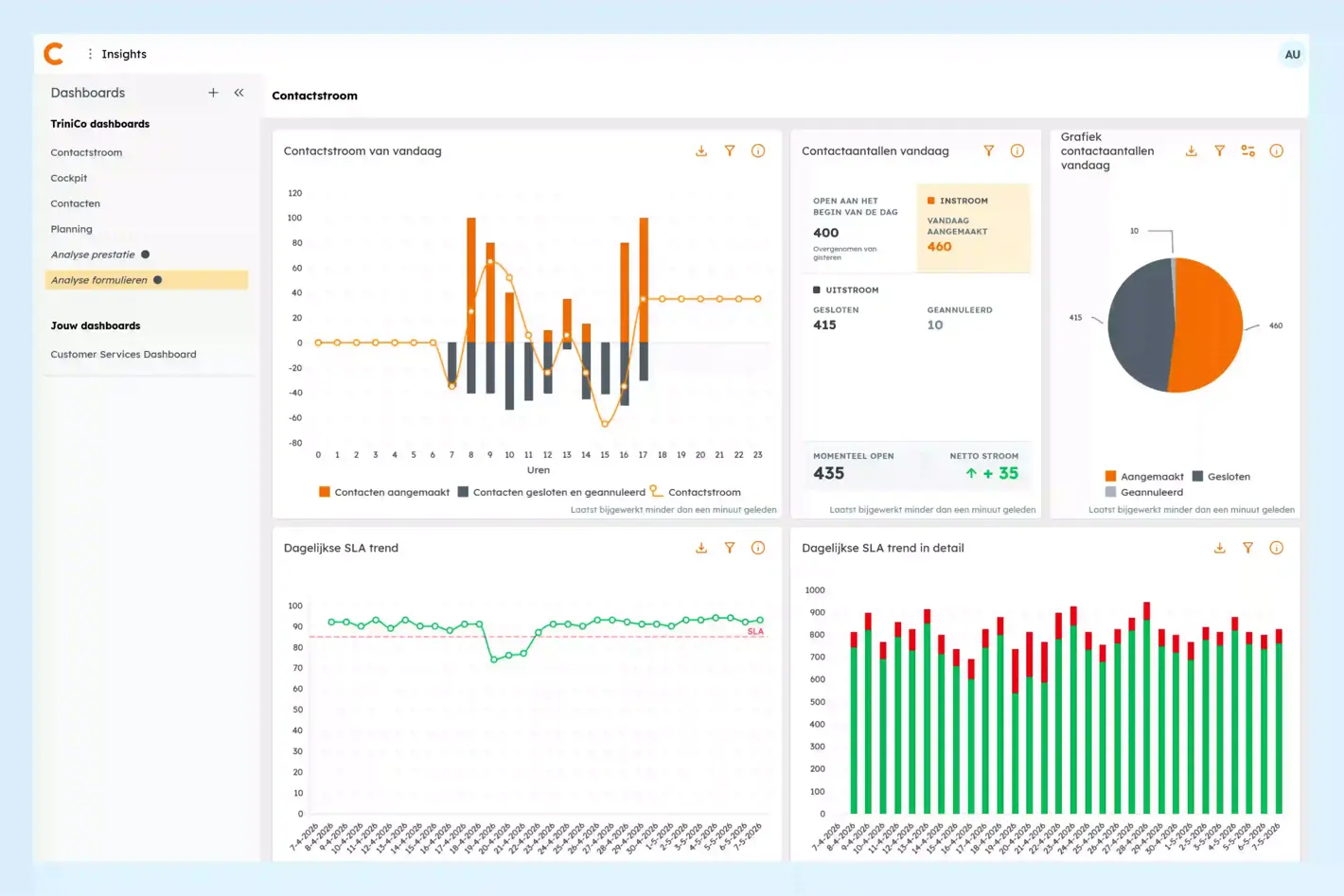Open the Planning dashboard
The image size is (1344, 896).
click(x=72, y=229)
